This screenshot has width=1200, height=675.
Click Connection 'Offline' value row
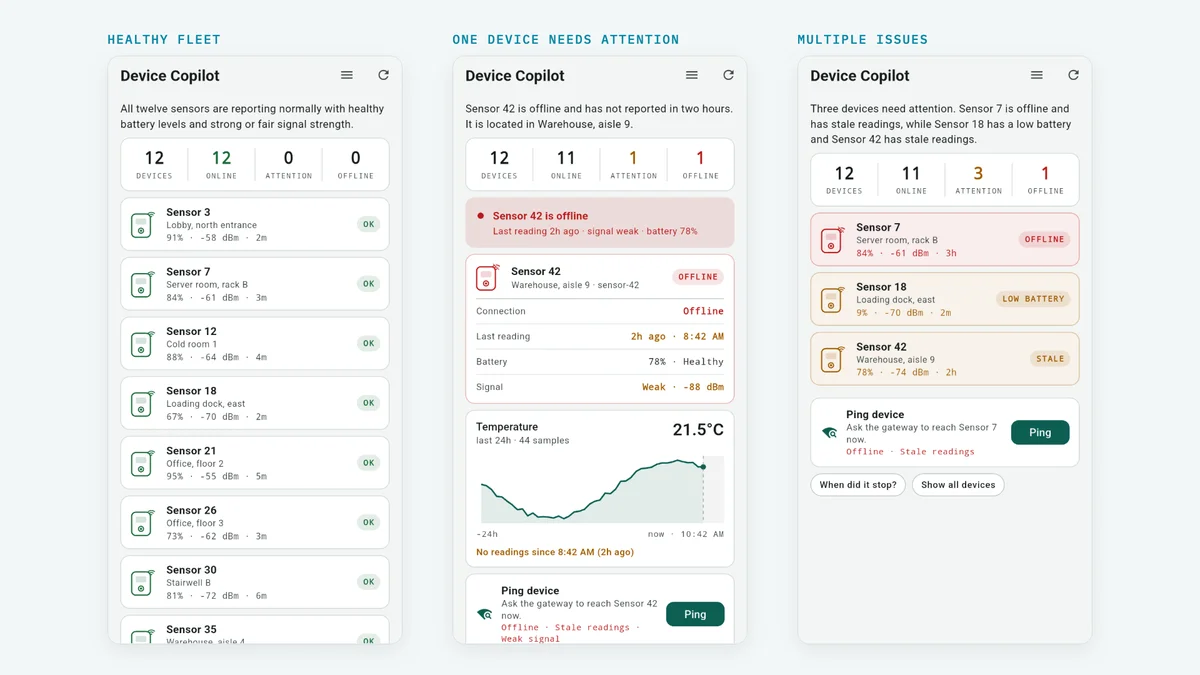click(600, 311)
